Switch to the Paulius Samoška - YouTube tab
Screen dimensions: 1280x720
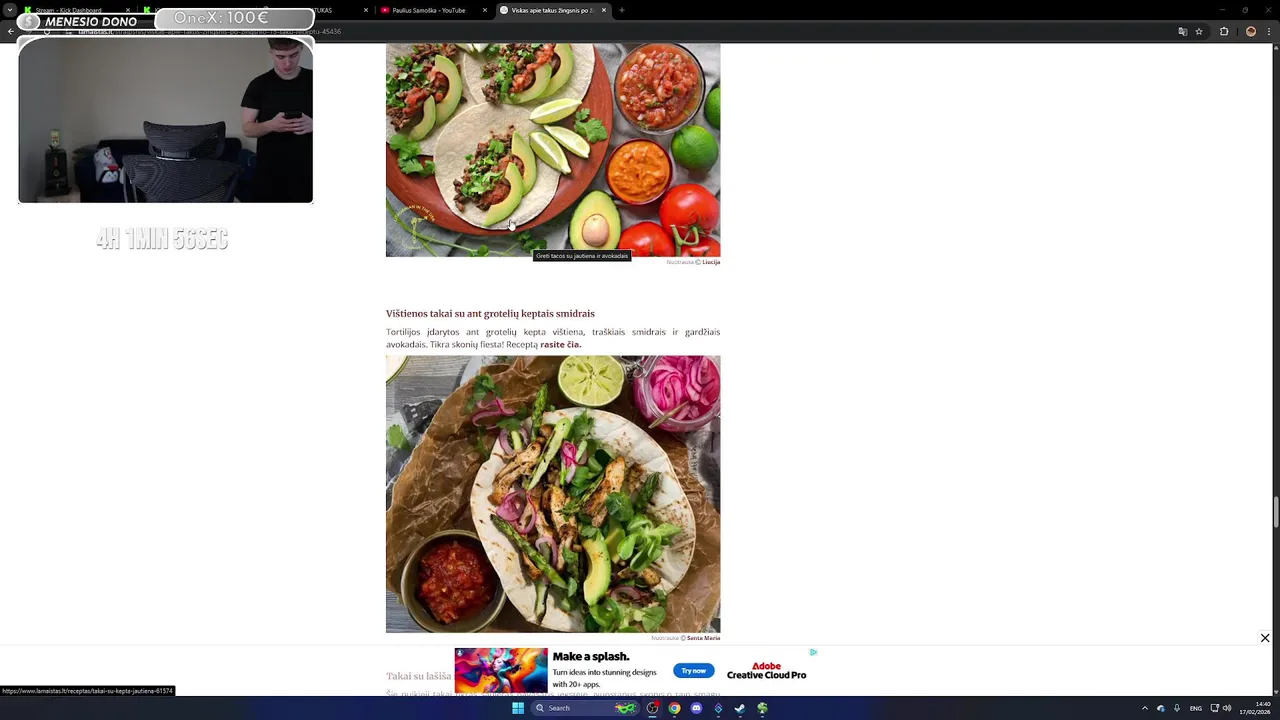tap(429, 10)
